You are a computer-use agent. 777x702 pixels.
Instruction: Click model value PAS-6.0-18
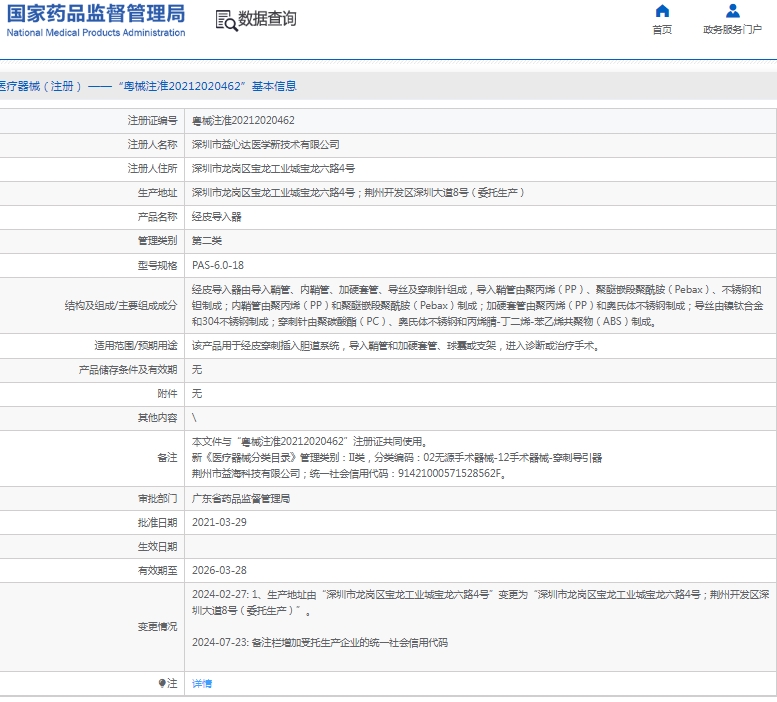(x=218, y=265)
